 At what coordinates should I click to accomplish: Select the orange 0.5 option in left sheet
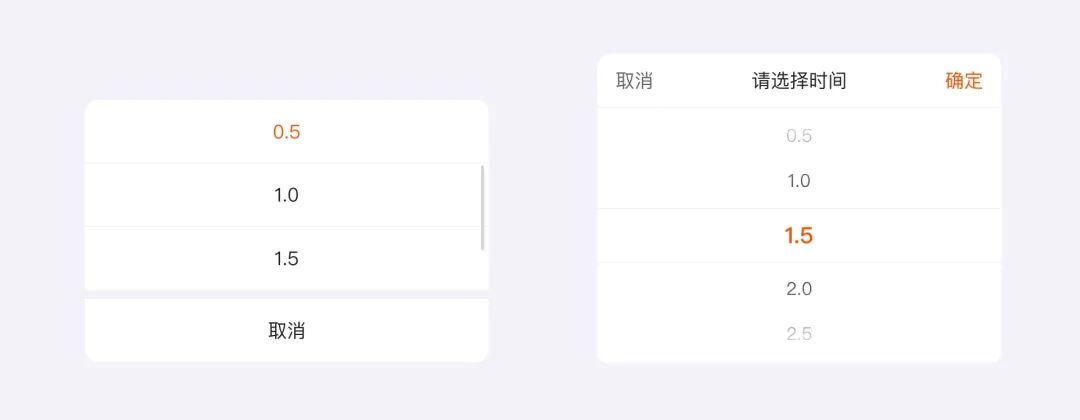click(x=286, y=132)
